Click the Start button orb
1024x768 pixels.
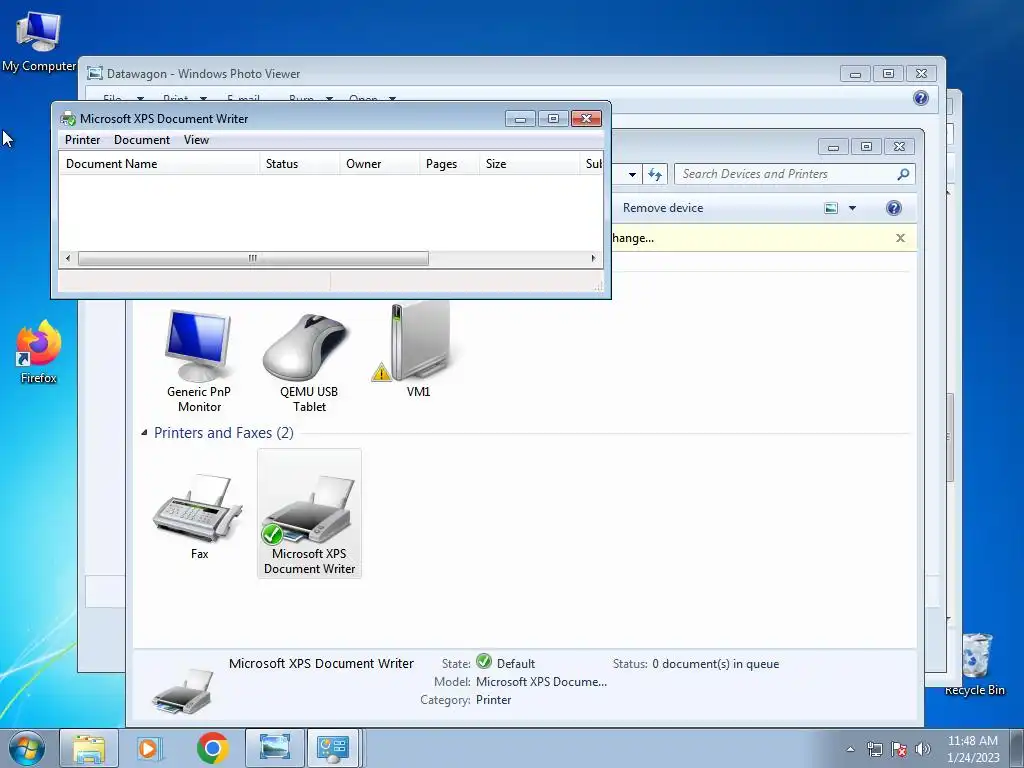coord(27,748)
